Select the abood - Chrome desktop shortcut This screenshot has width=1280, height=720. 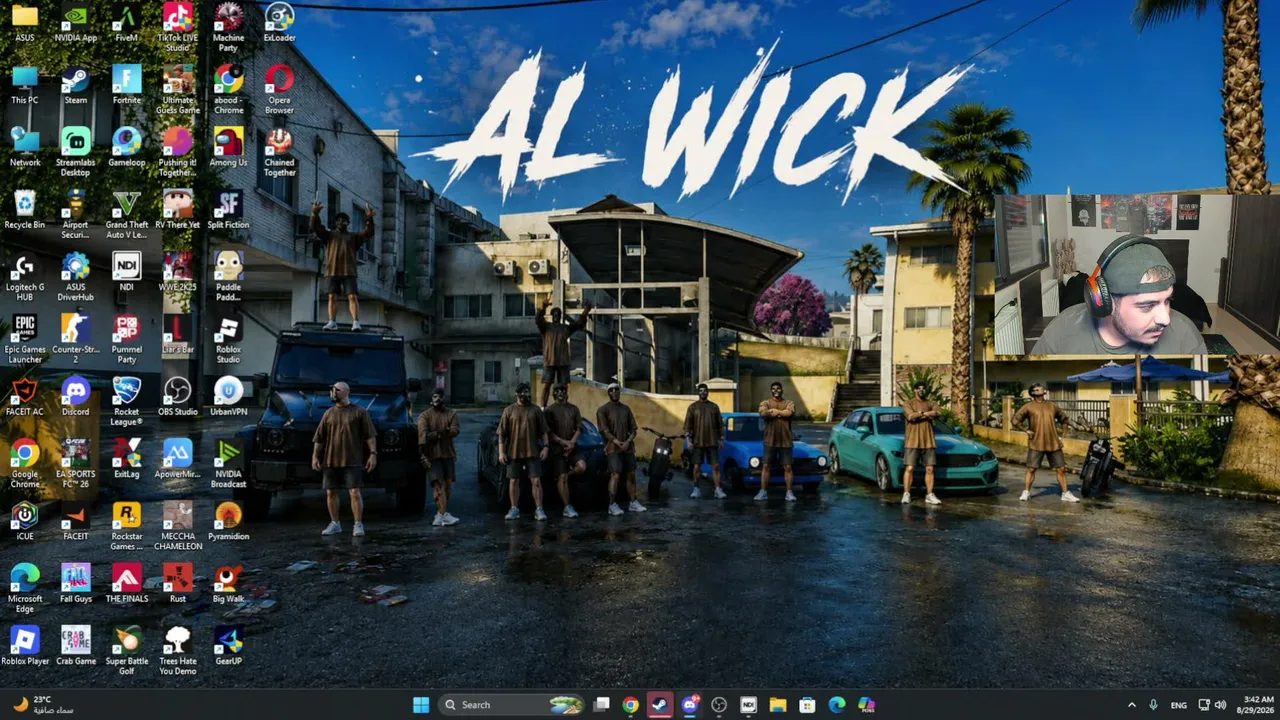click(229, 90)
